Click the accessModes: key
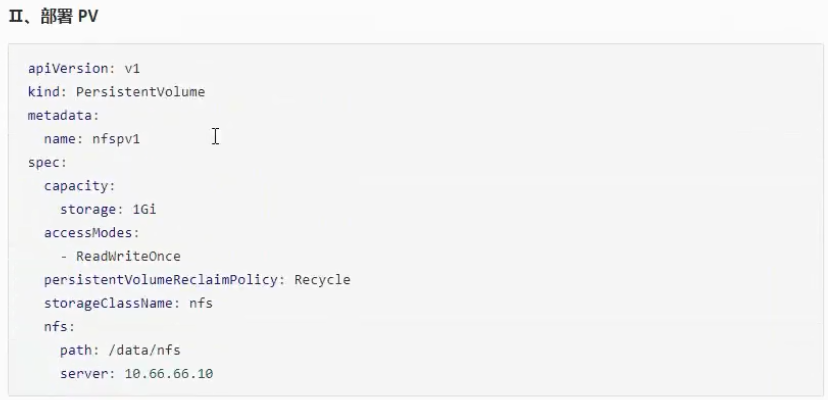Viewport: 828px width, 400px height. tap(88, 233)
